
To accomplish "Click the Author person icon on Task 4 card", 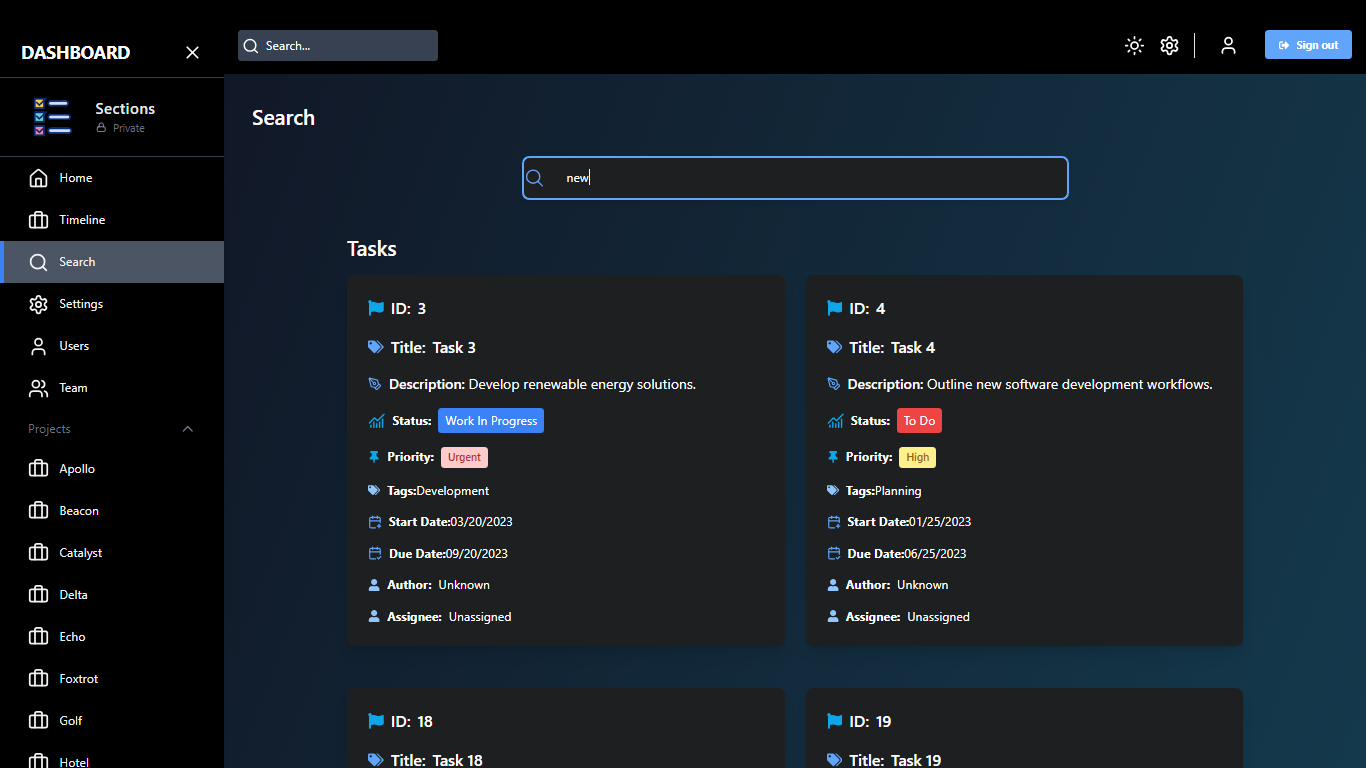I will [832, 585].
